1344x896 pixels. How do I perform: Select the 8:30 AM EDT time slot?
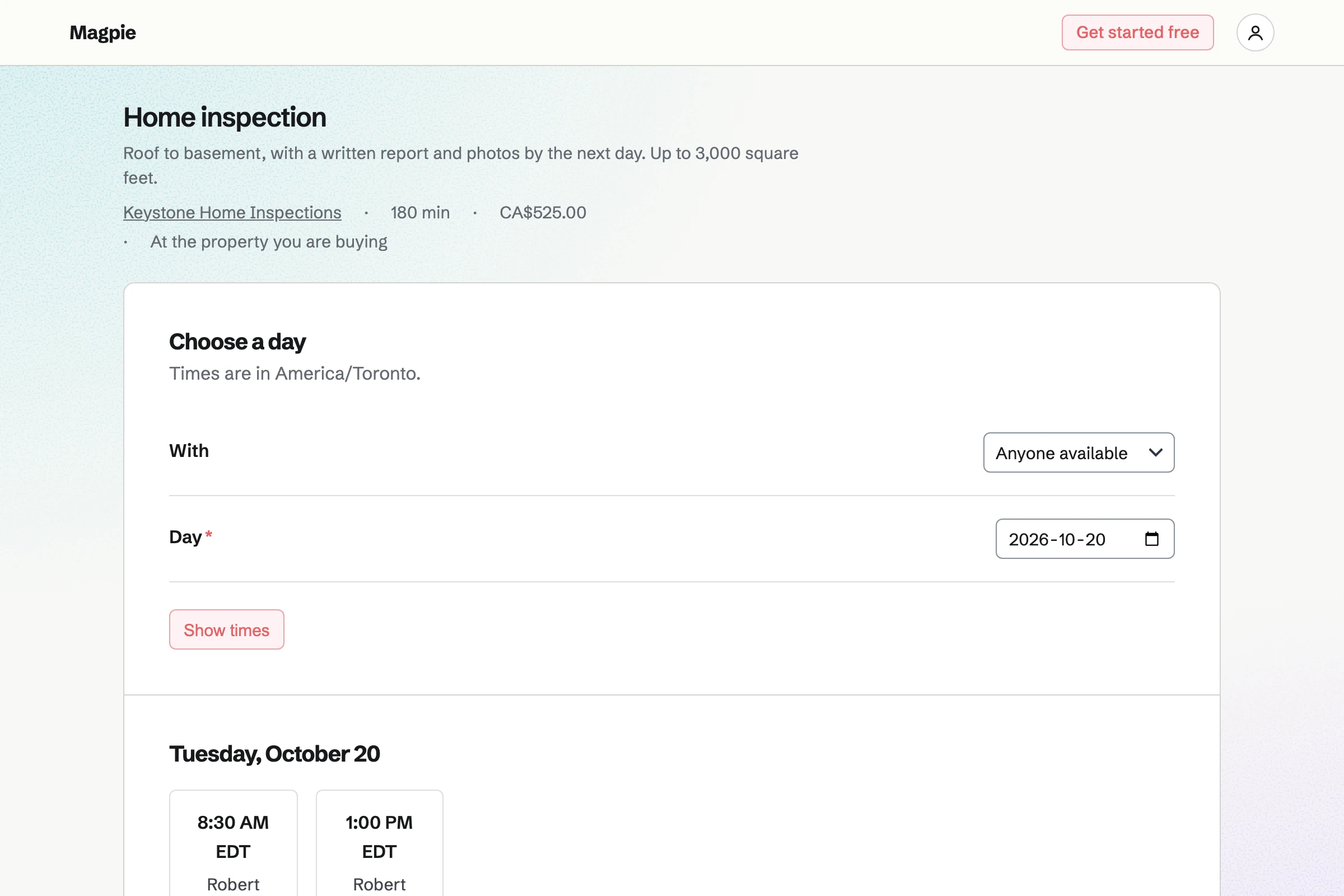click(233, 843)
